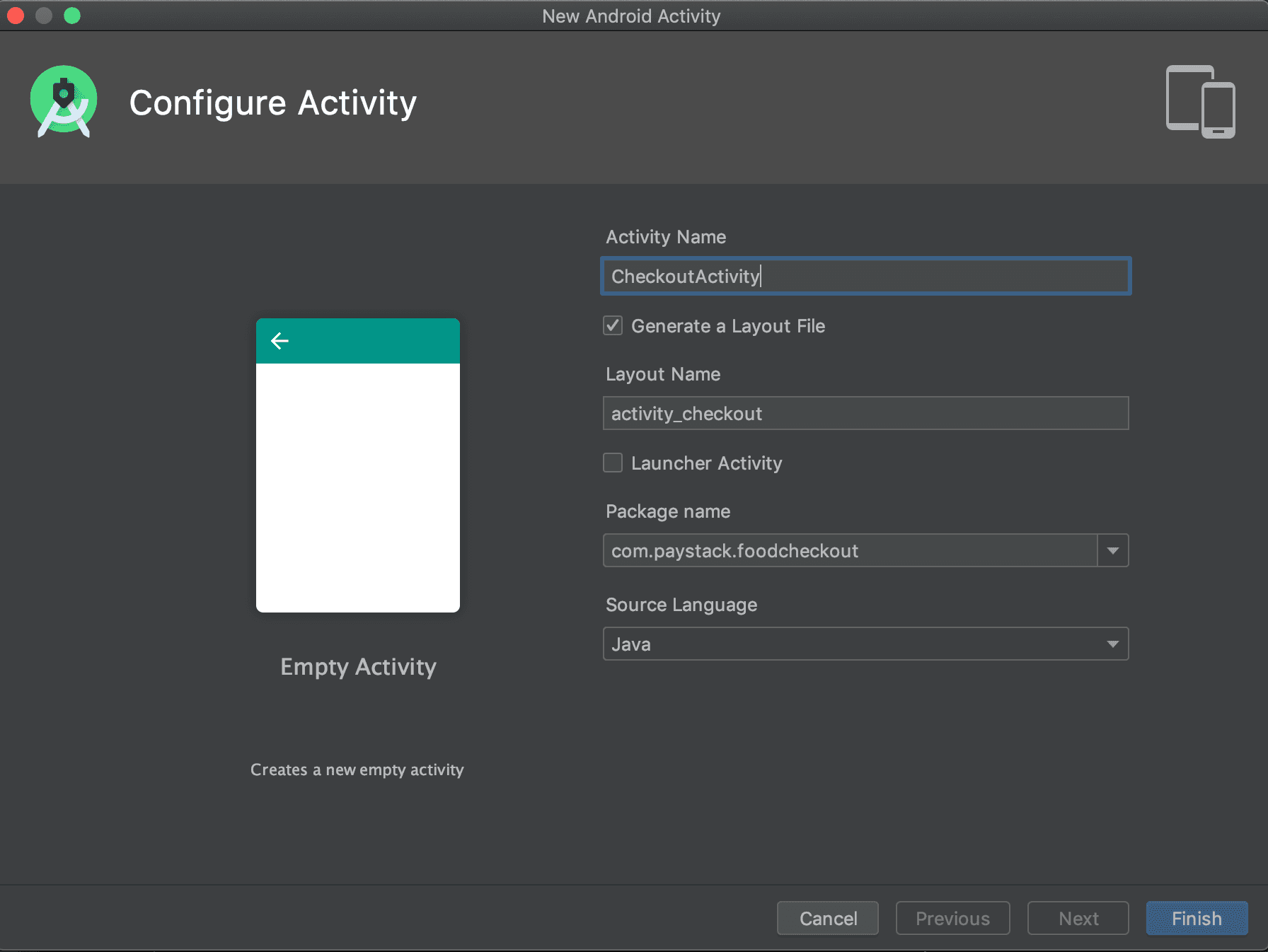Click the Previous button
Screen dimensions: 1268x952
(952, 918)
